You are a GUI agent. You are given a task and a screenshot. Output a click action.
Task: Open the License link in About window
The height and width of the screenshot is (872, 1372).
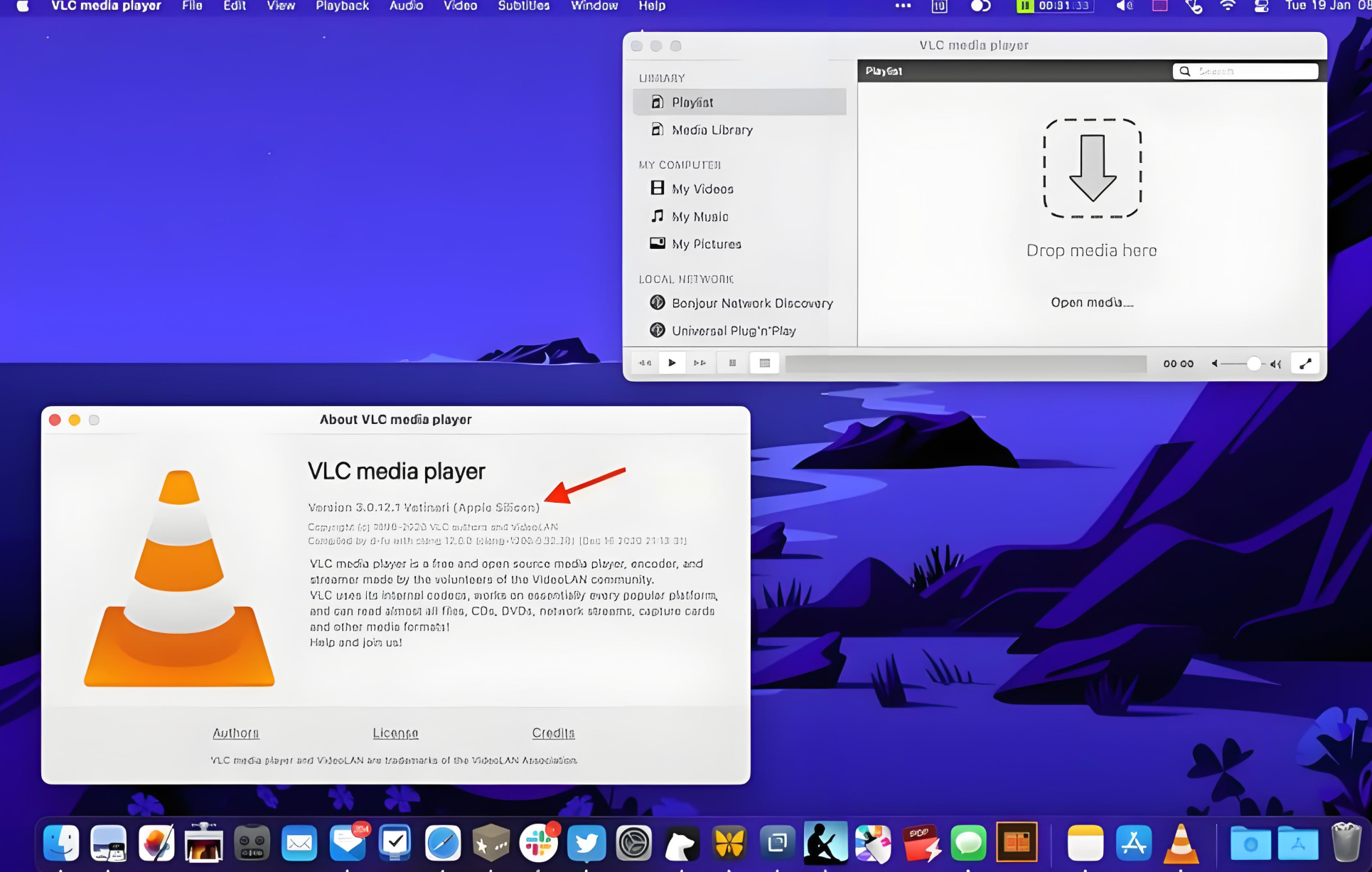pos(395,733)
